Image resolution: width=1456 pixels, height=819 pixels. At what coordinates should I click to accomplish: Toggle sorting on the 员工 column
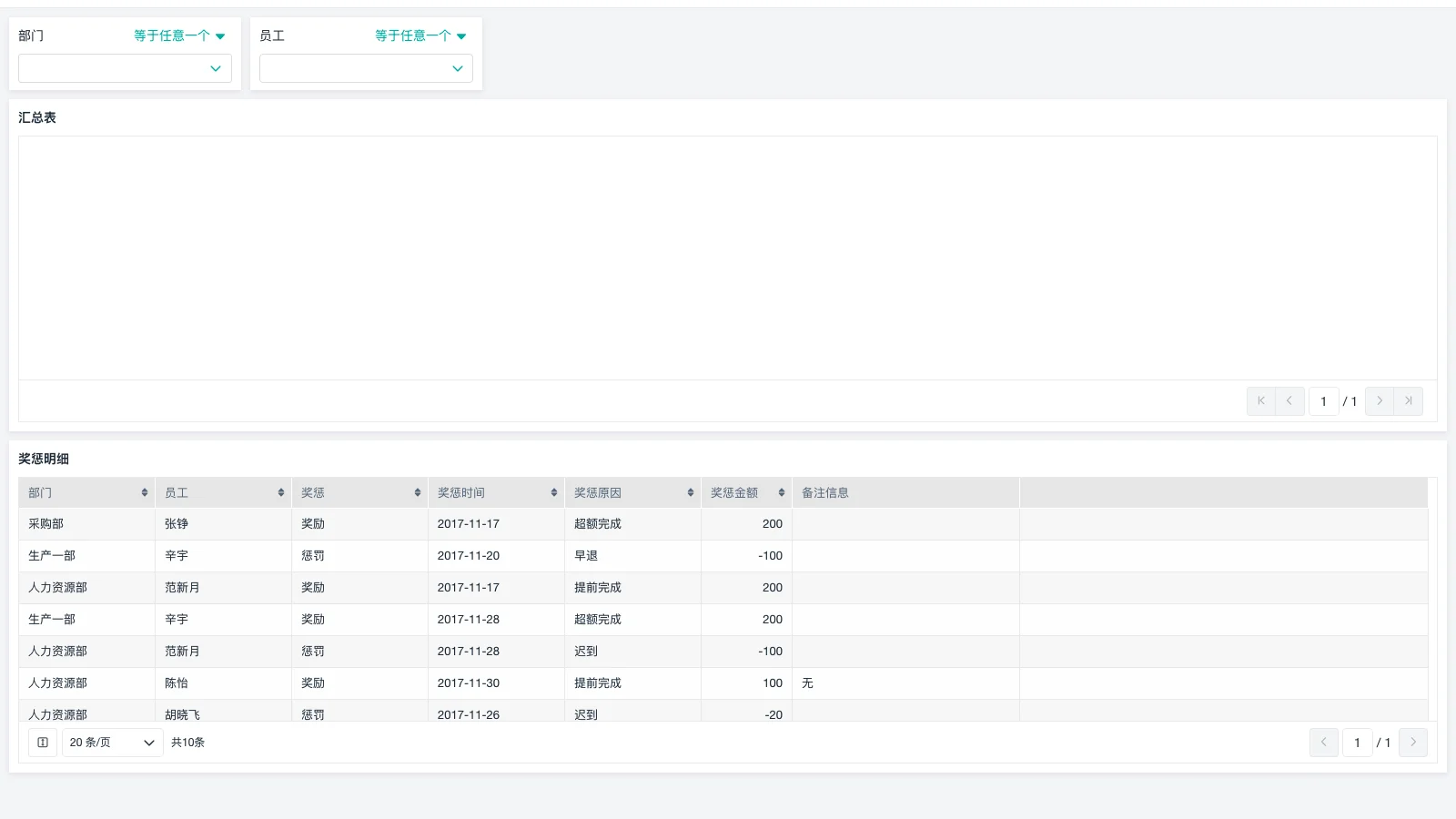click(x=278, y=492)
